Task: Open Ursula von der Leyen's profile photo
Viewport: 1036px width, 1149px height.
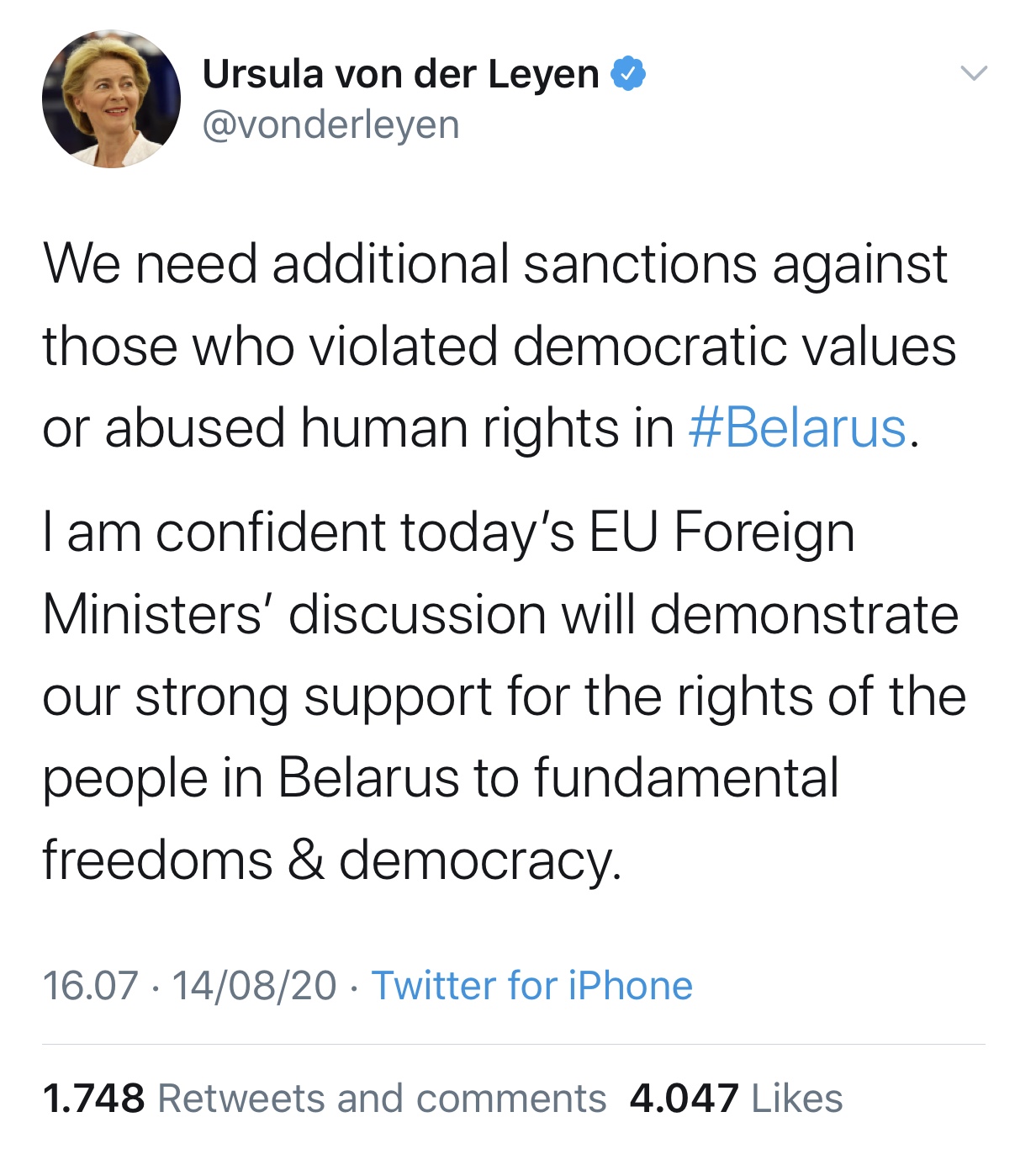Action: click(x=111, y=99)
